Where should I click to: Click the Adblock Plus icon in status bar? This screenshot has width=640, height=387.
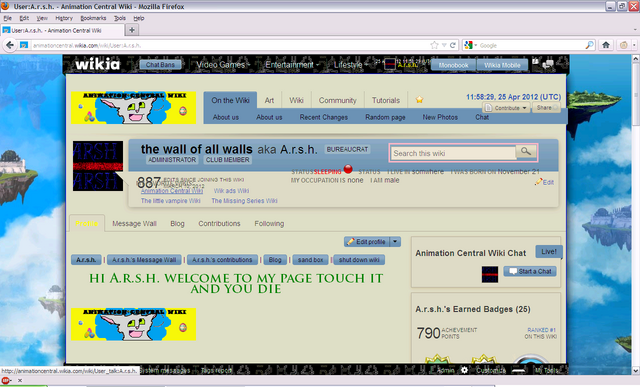click(6, 380)
